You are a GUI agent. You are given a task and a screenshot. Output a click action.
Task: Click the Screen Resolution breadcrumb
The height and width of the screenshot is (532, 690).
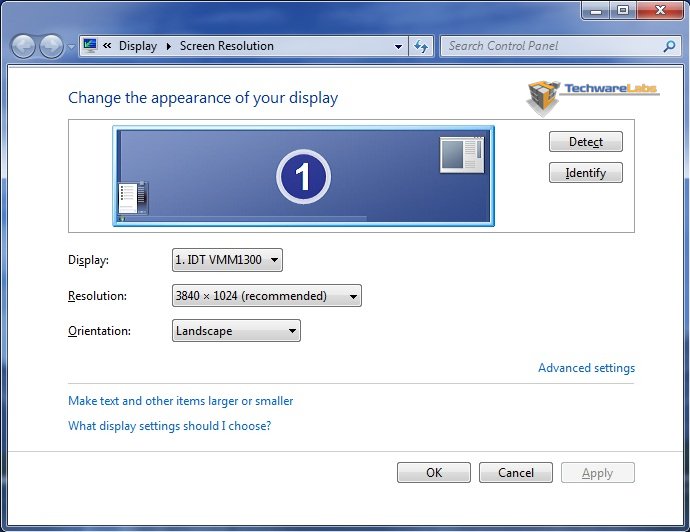(x=227, y=46)
